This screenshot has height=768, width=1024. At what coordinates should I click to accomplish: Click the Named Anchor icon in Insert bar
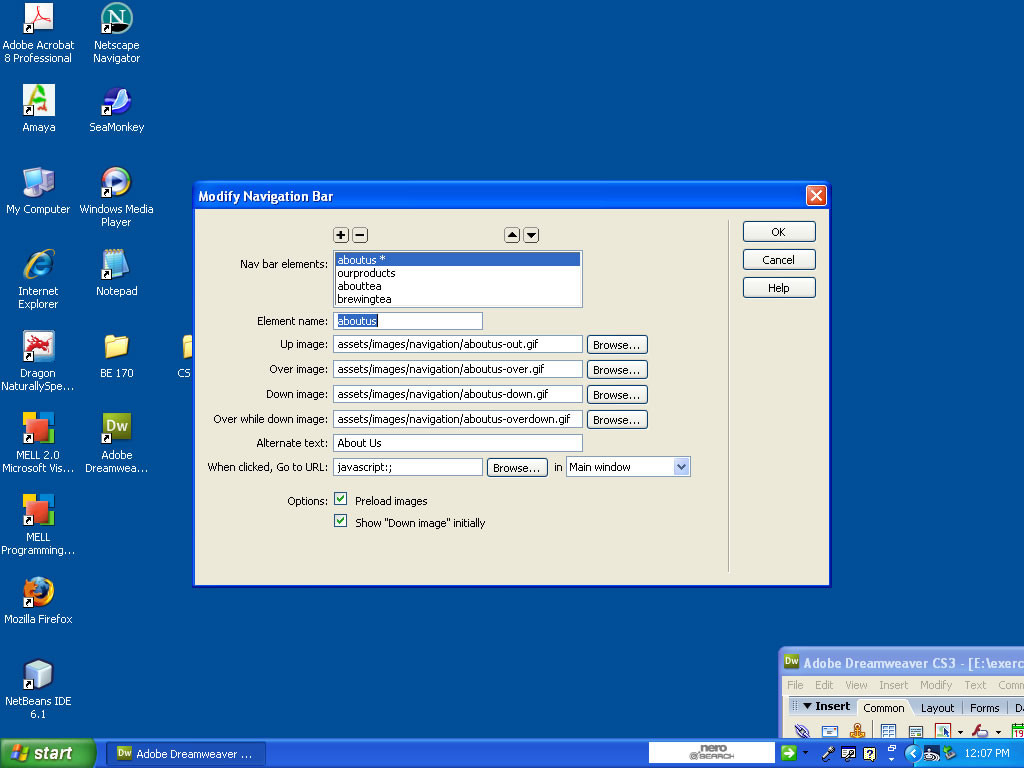[x=857, y=732]
